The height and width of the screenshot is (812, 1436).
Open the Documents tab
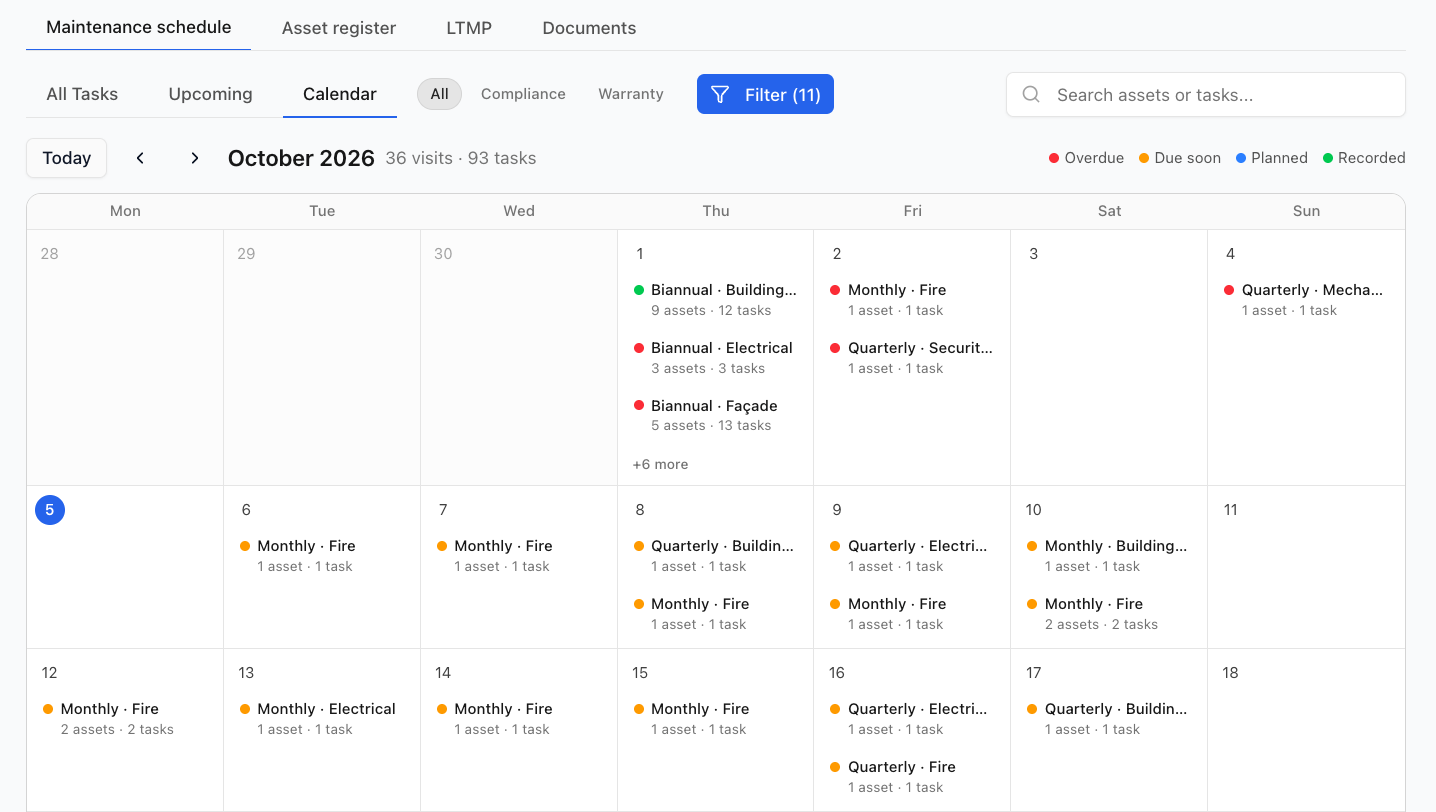tap(589, 28)
